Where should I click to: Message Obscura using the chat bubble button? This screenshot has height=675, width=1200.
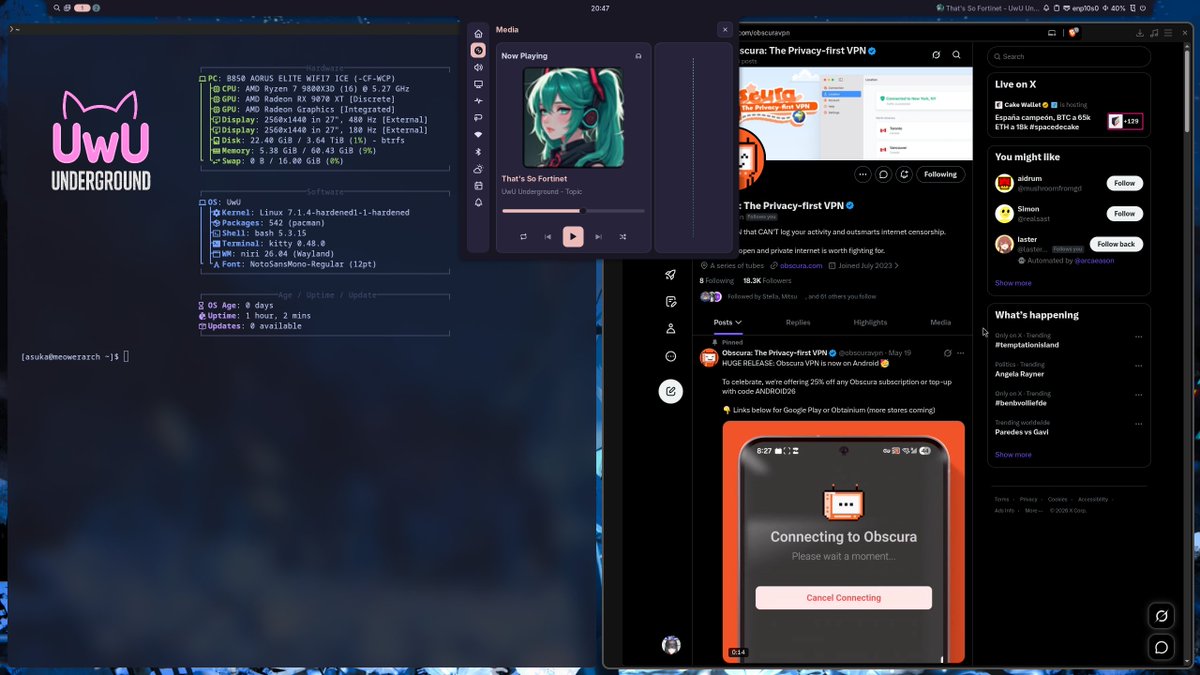click(884, 174)
